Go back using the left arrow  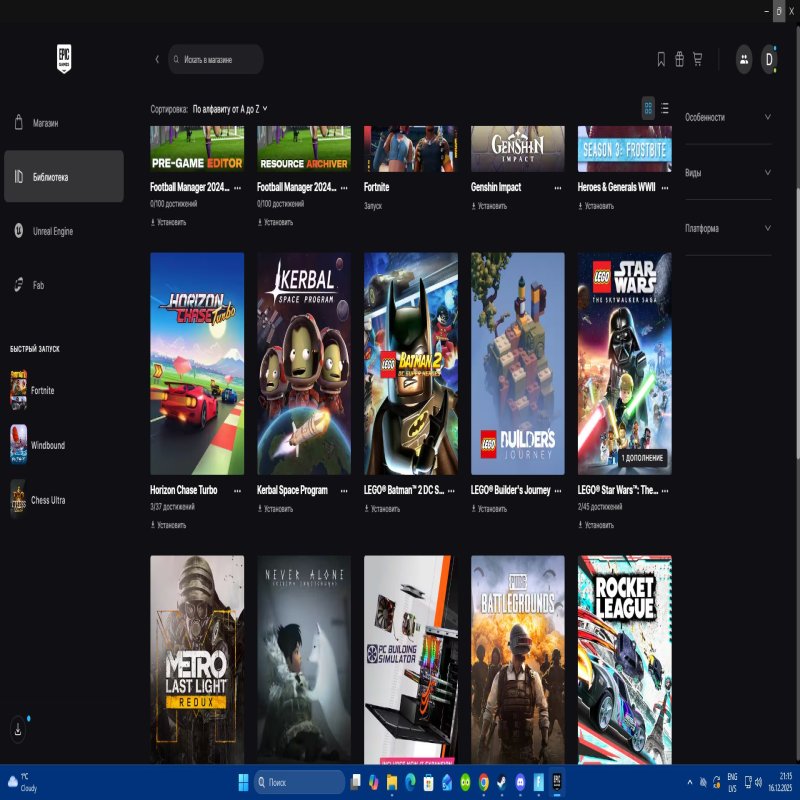(x=157, y=59)
